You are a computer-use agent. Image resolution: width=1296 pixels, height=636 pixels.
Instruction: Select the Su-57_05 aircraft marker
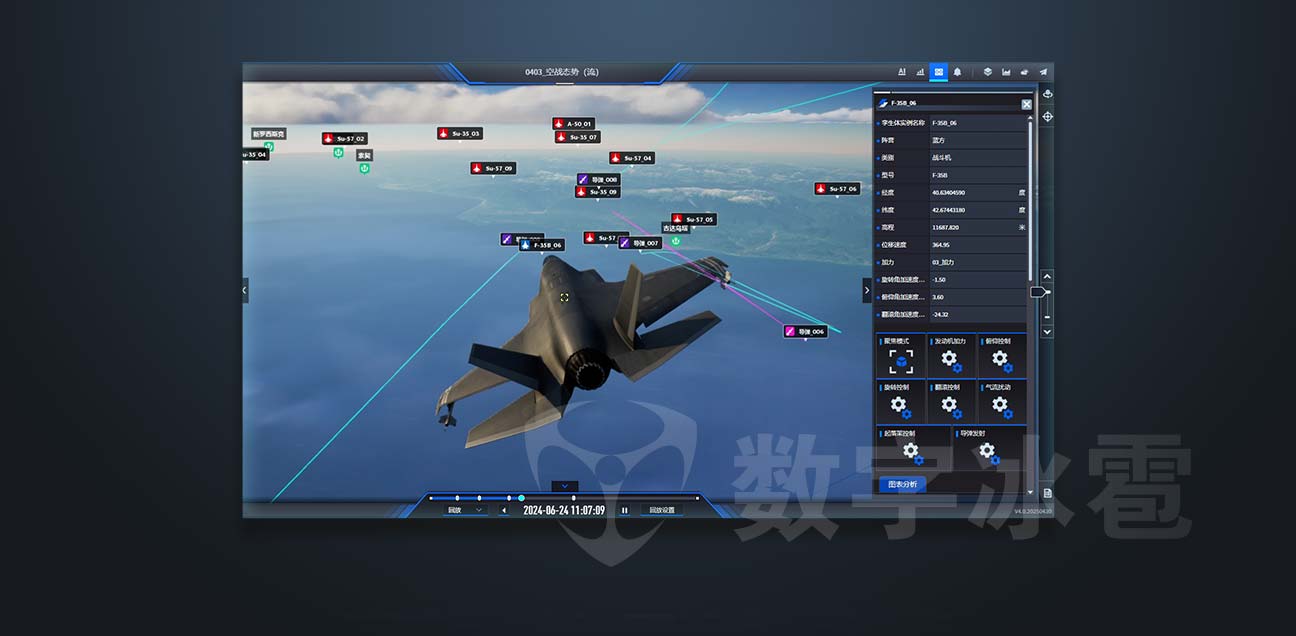coord(693,219)
